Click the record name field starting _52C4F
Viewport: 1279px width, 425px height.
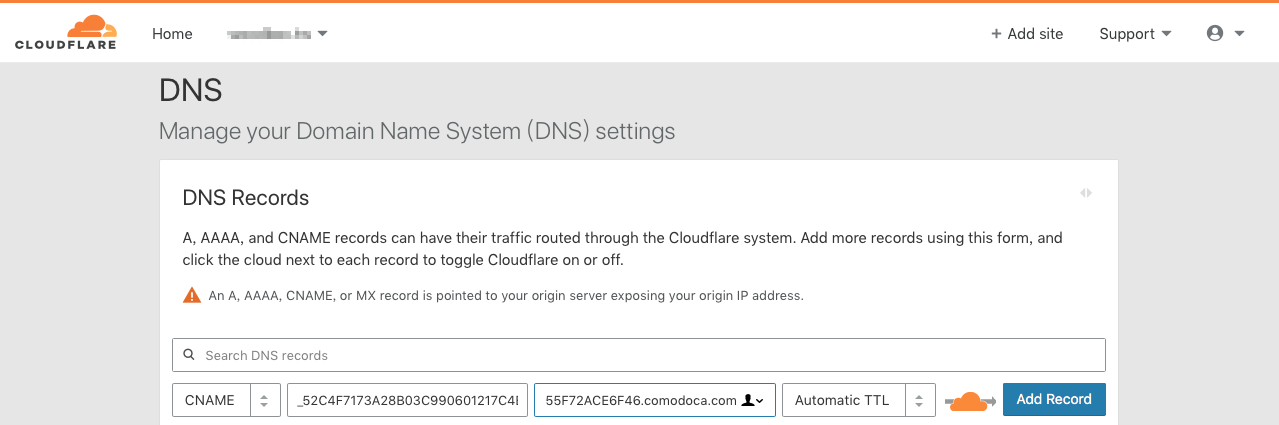407,399
